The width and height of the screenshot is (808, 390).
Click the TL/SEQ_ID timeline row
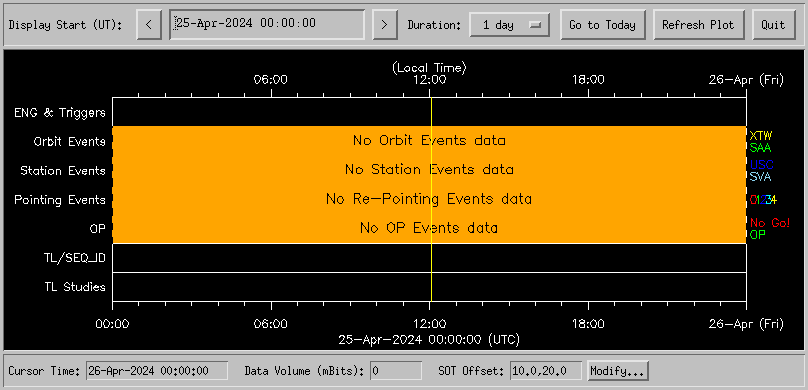point(429,258)
